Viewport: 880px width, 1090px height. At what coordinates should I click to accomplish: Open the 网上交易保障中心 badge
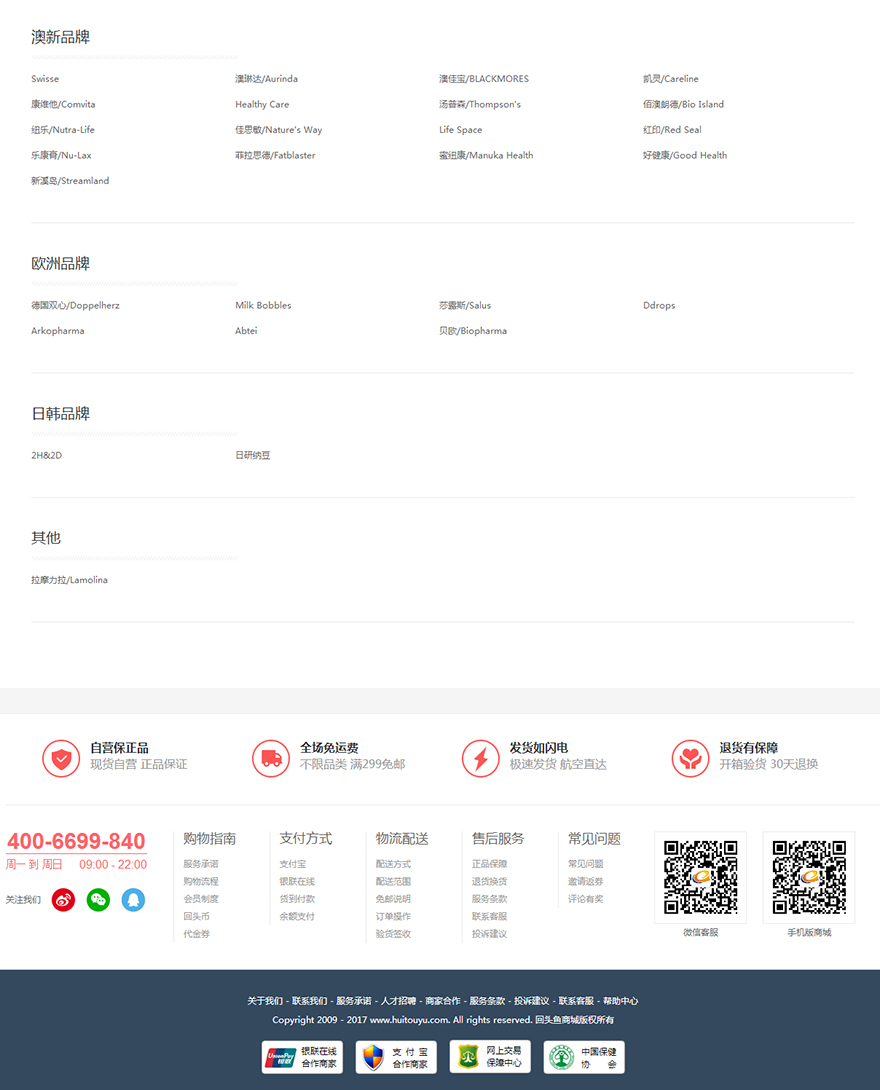490,1057
